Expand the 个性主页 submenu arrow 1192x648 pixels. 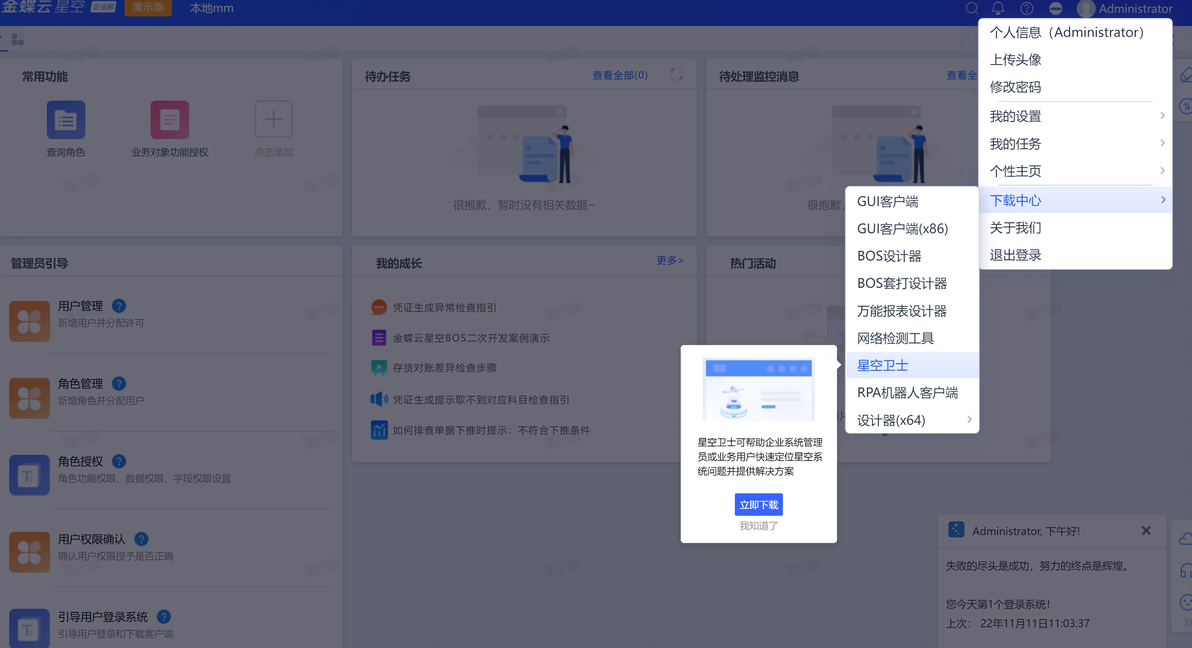coord(1162,170)
